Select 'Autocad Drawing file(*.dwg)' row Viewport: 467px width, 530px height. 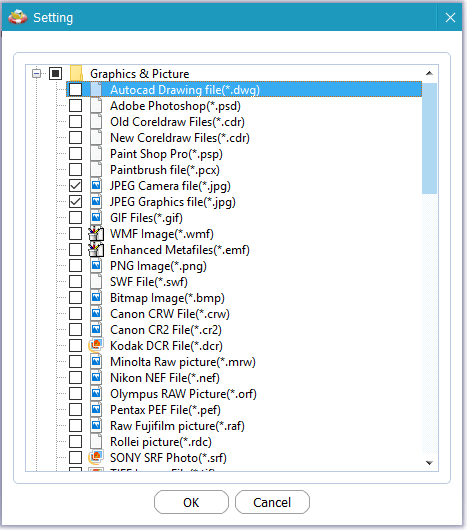point(244,90)
